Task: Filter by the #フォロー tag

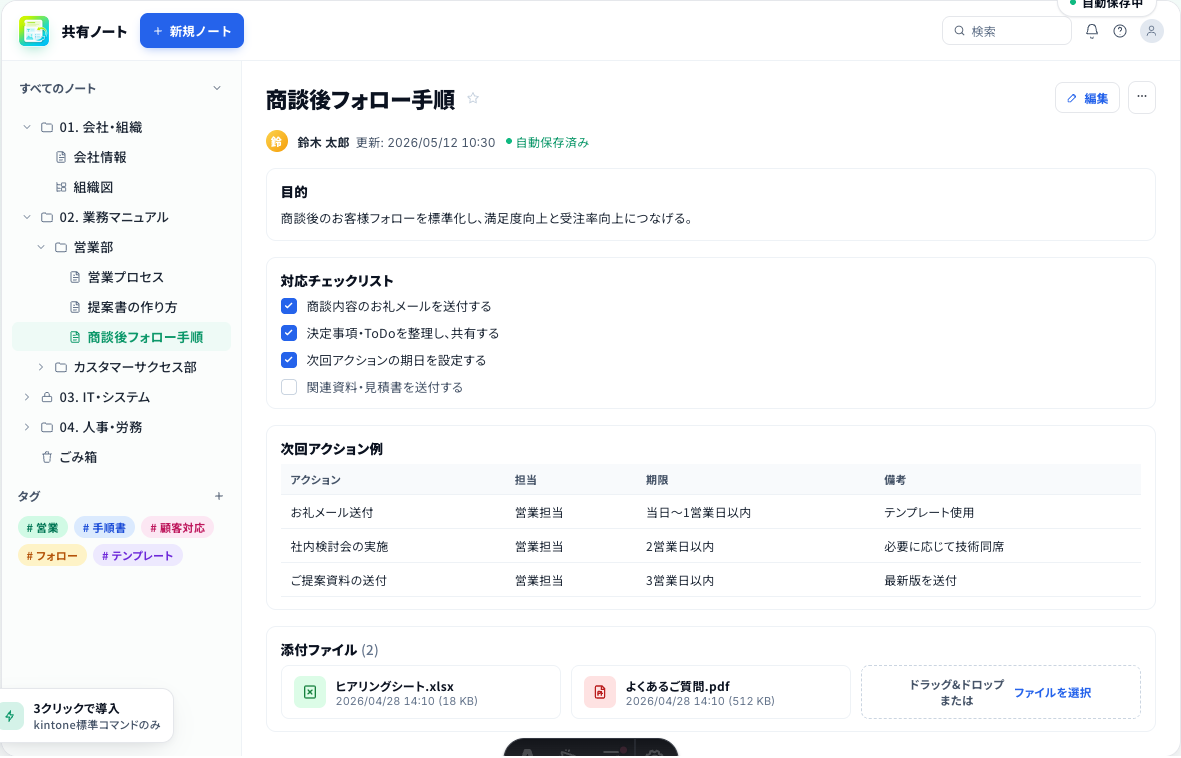Action: point(52,555)
